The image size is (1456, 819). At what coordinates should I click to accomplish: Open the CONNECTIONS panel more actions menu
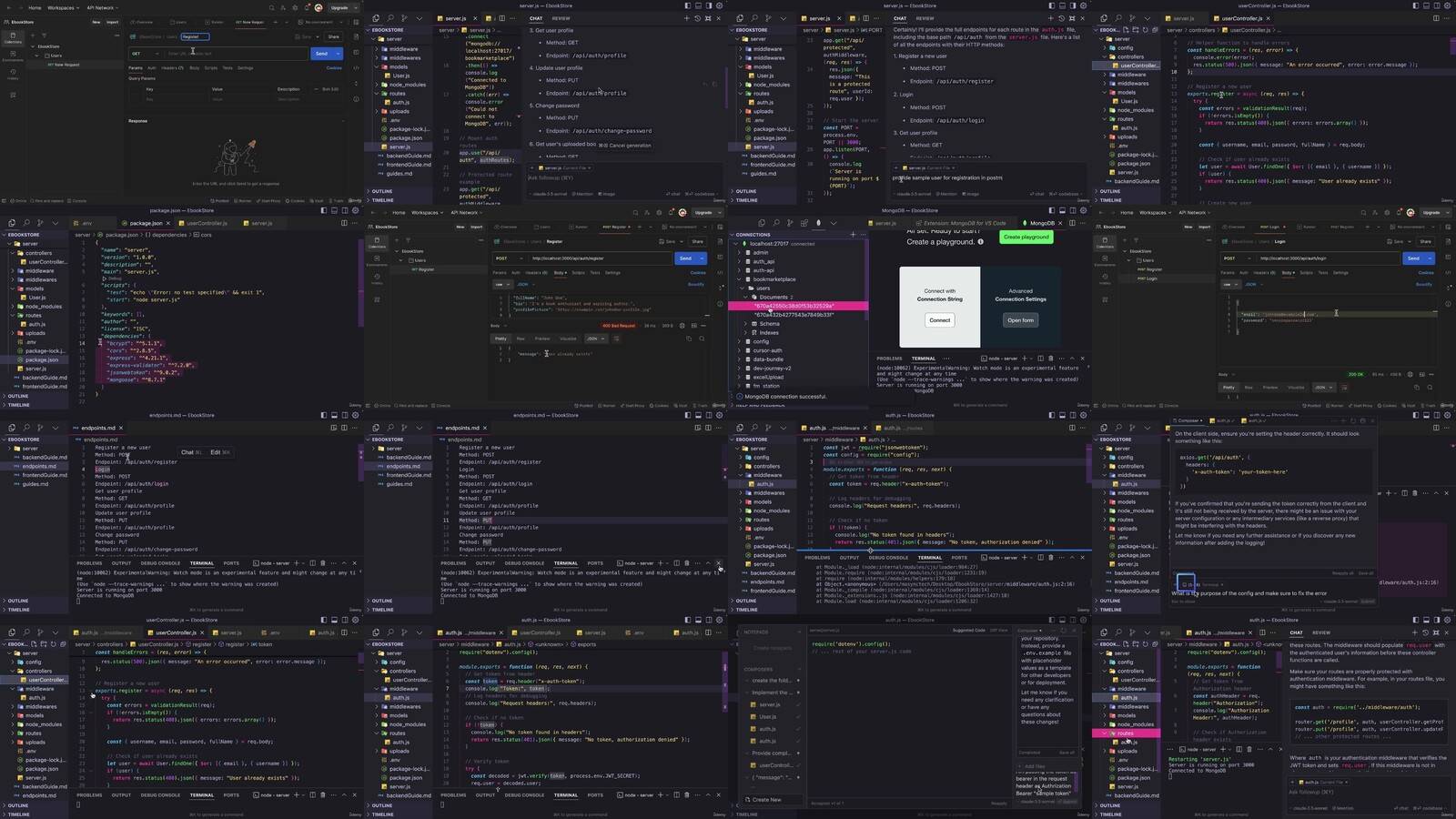(862, 235)
